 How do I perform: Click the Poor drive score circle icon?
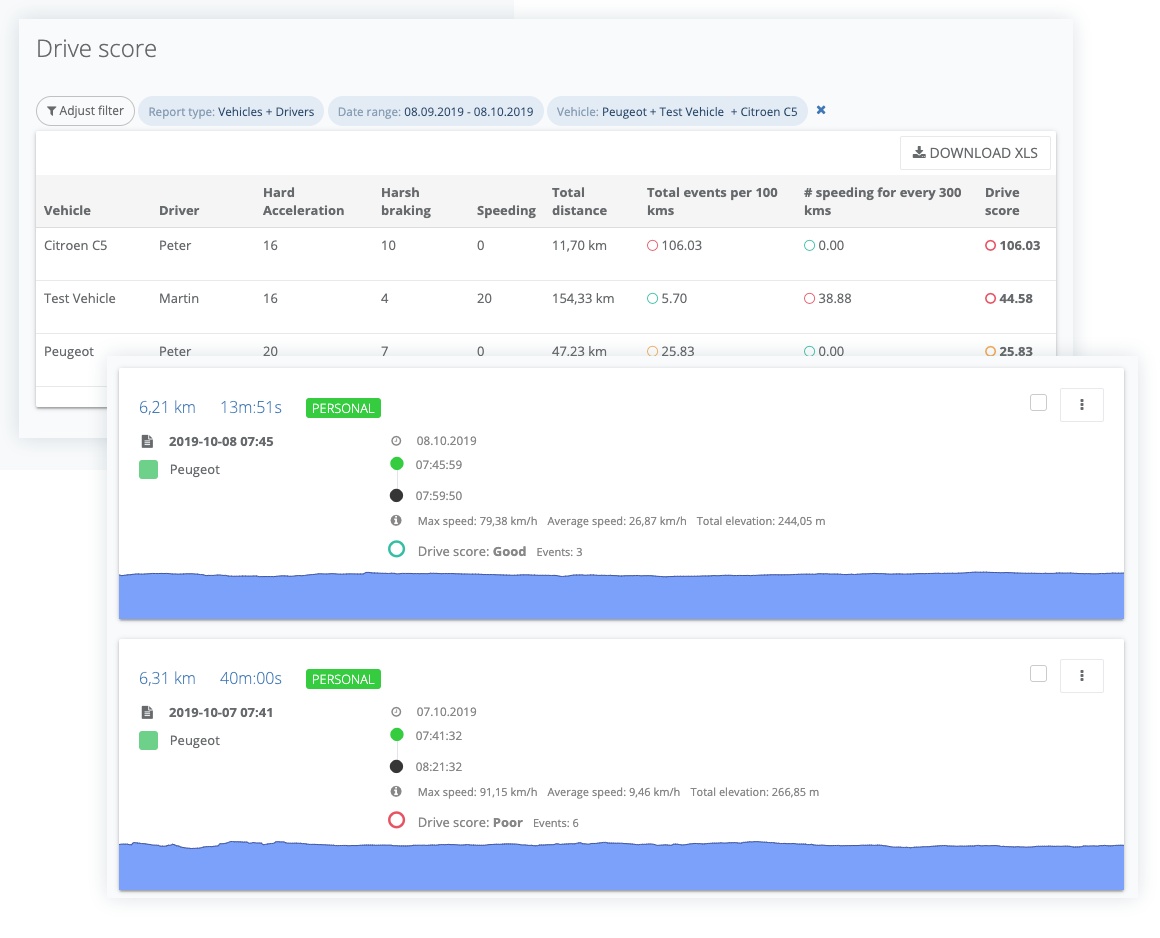[x=396, y=820]
